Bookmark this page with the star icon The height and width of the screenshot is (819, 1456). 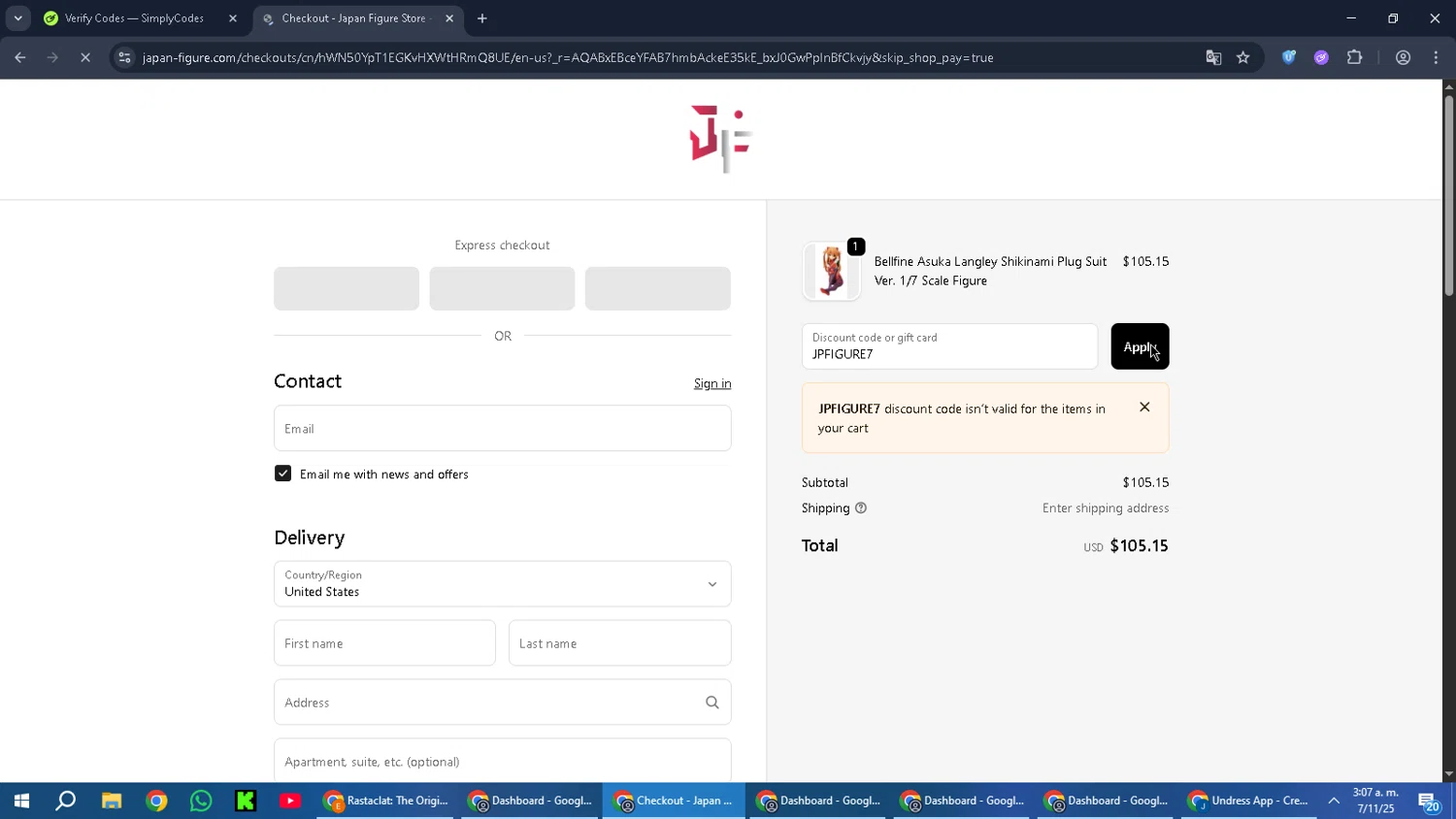coord(1243,57)
